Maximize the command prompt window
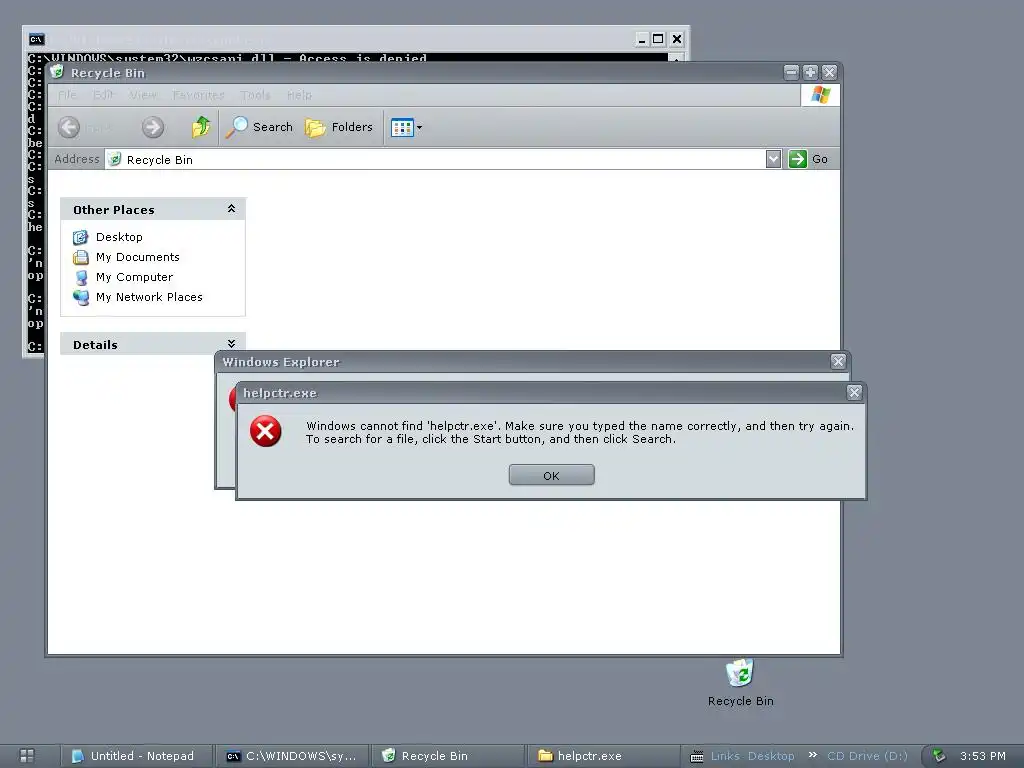 pyautogui.click(x=658, y=39)
